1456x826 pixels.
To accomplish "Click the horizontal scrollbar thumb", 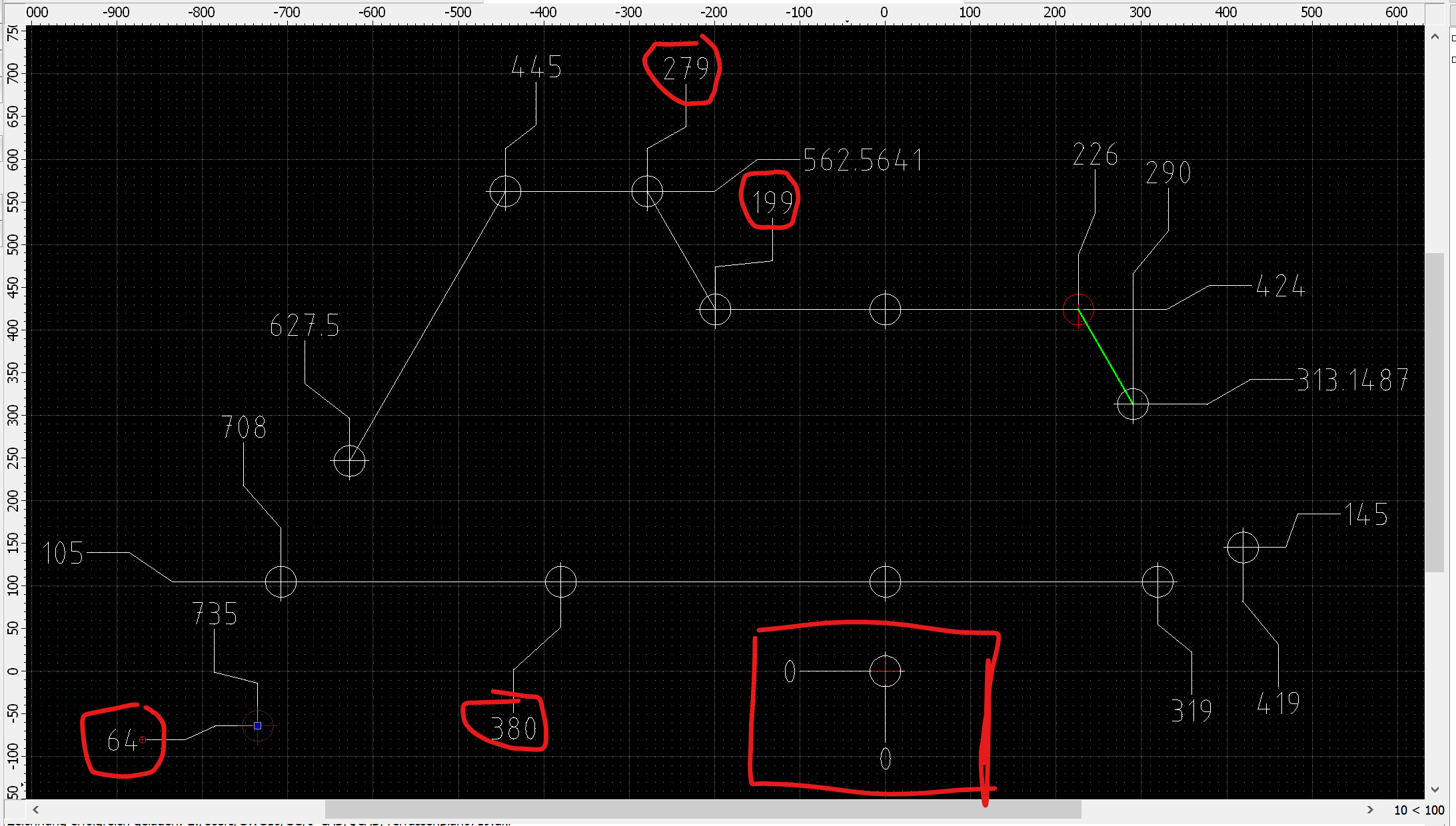I will tap(702, 809).
